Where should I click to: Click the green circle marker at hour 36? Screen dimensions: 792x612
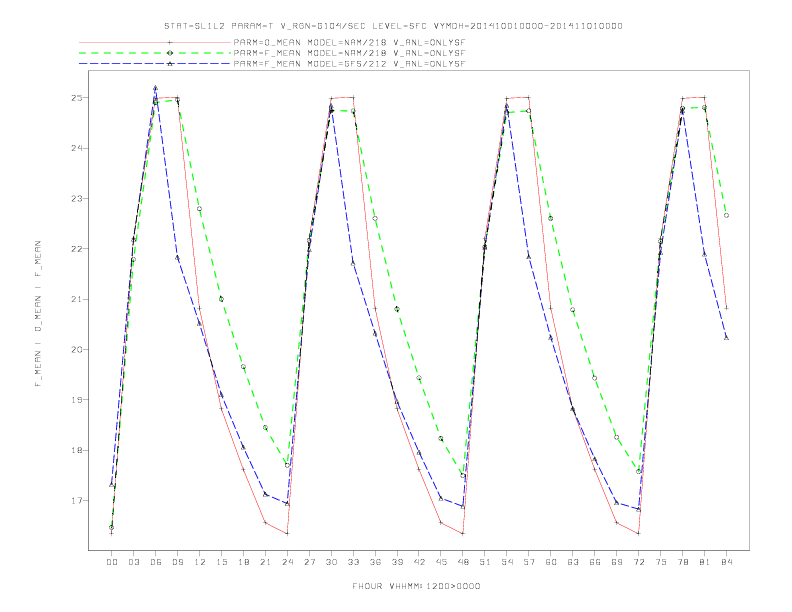(x=375, y=218)
